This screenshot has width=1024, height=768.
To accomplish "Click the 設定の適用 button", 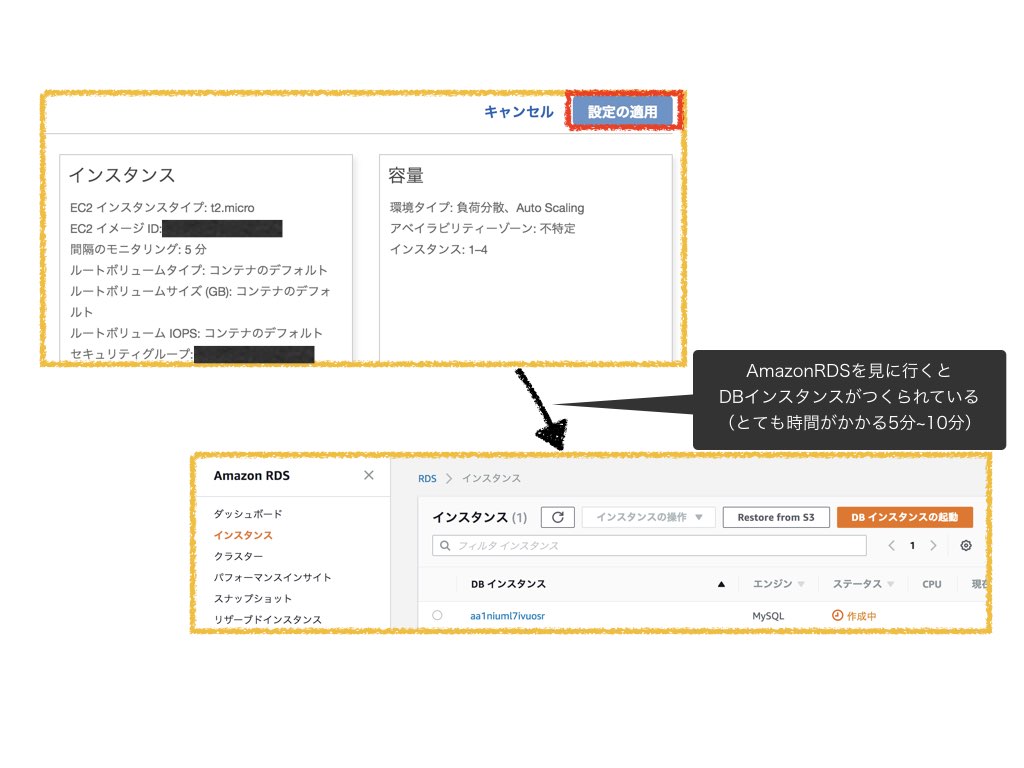I will coord(625,112).
